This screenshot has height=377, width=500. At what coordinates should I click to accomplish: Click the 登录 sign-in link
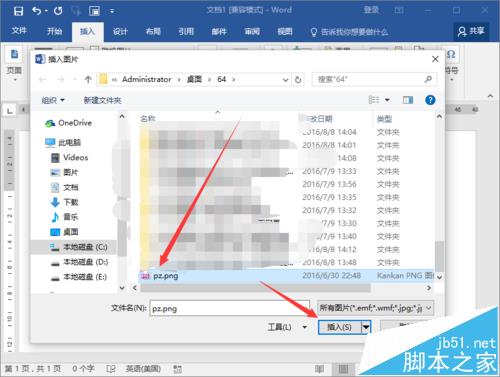(371, 10)
